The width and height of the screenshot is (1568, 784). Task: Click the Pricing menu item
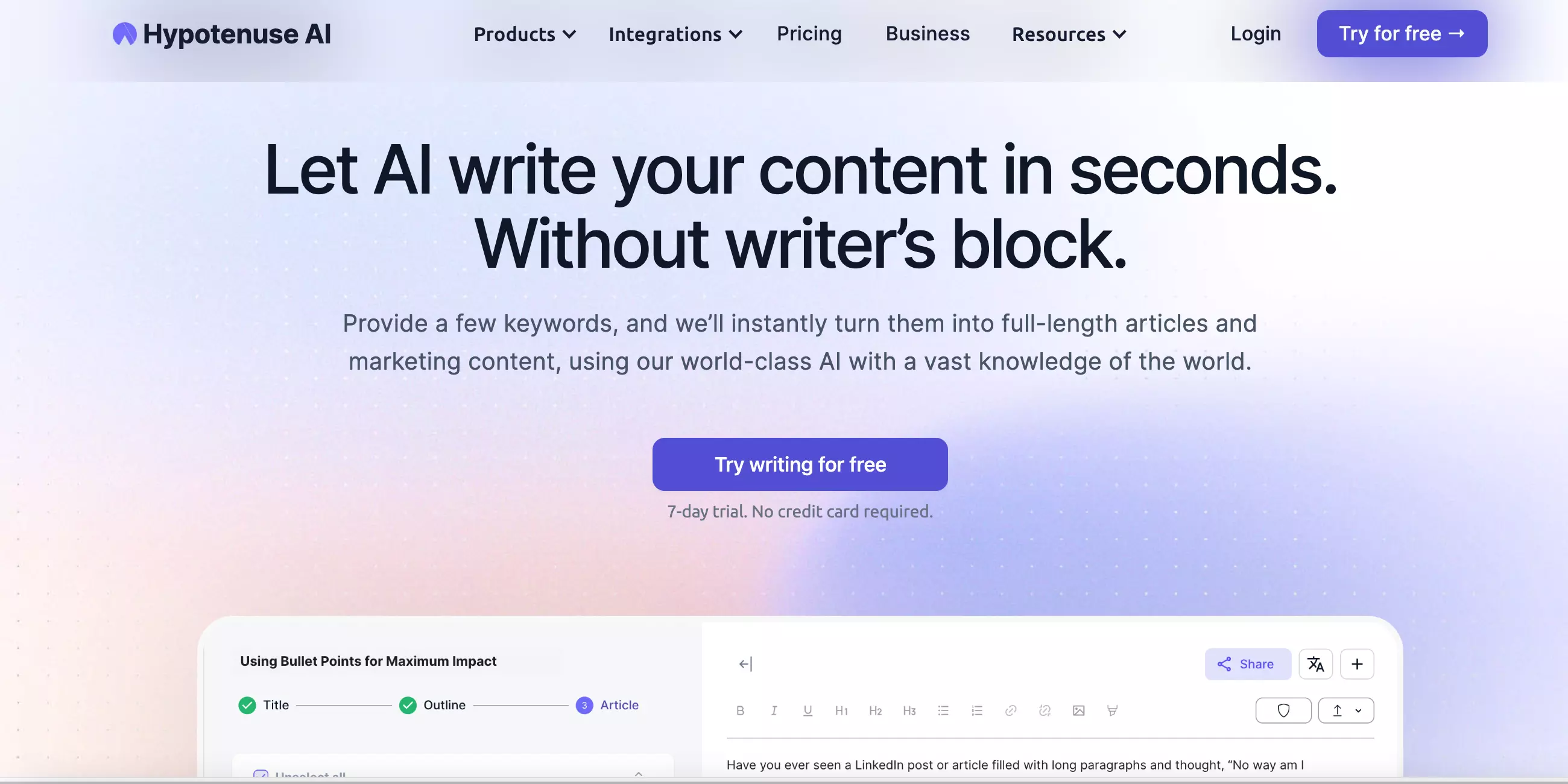(x=809, y=32)
